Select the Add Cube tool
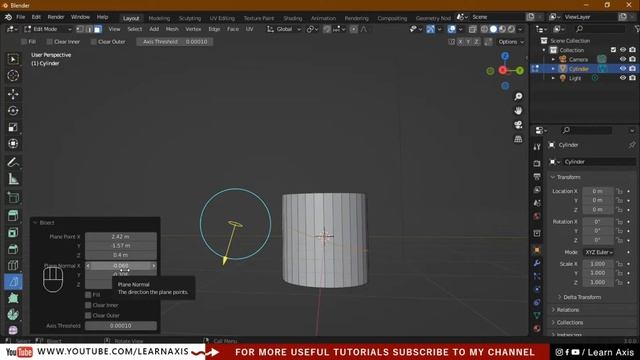This screenshot has width=640, height=360. pos(13,198)
